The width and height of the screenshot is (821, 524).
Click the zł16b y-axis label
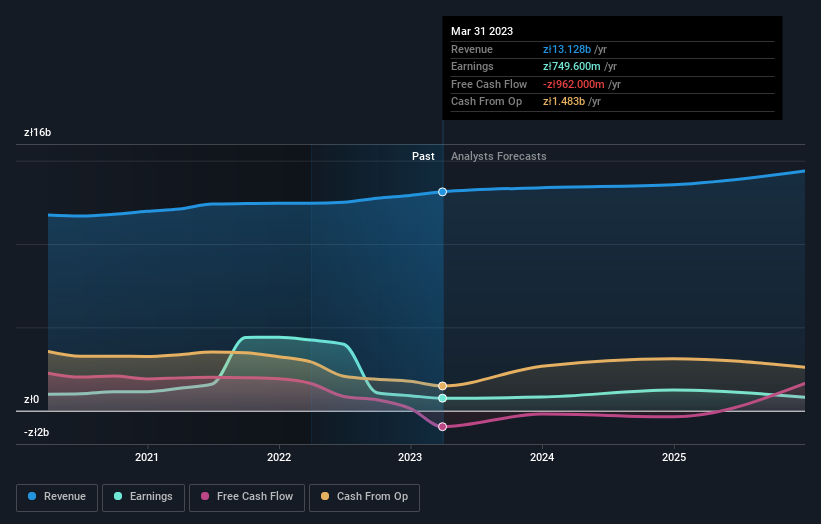coord(38,132)
